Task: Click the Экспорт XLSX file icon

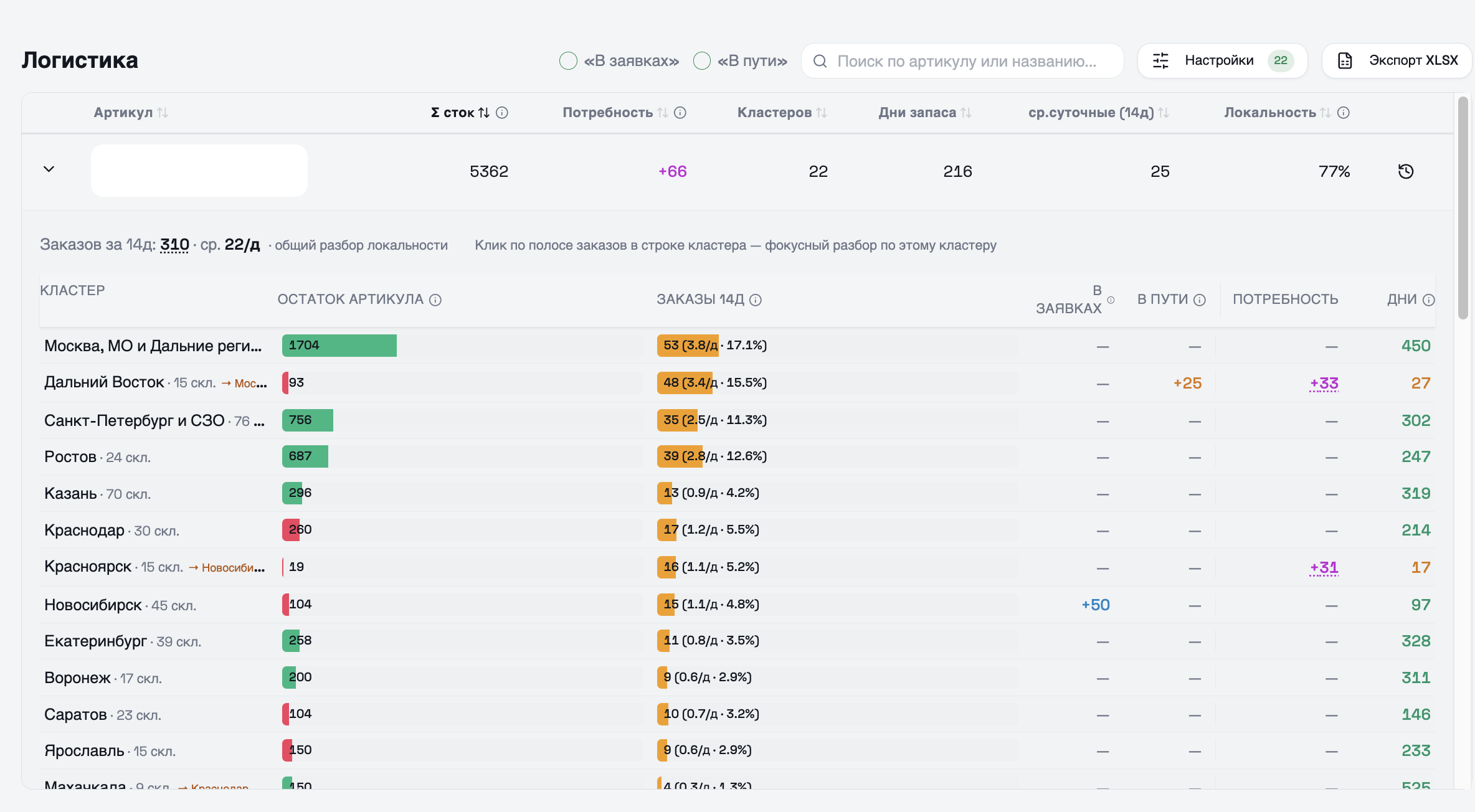Action: pyautogui.click(x=1345, y=60)
